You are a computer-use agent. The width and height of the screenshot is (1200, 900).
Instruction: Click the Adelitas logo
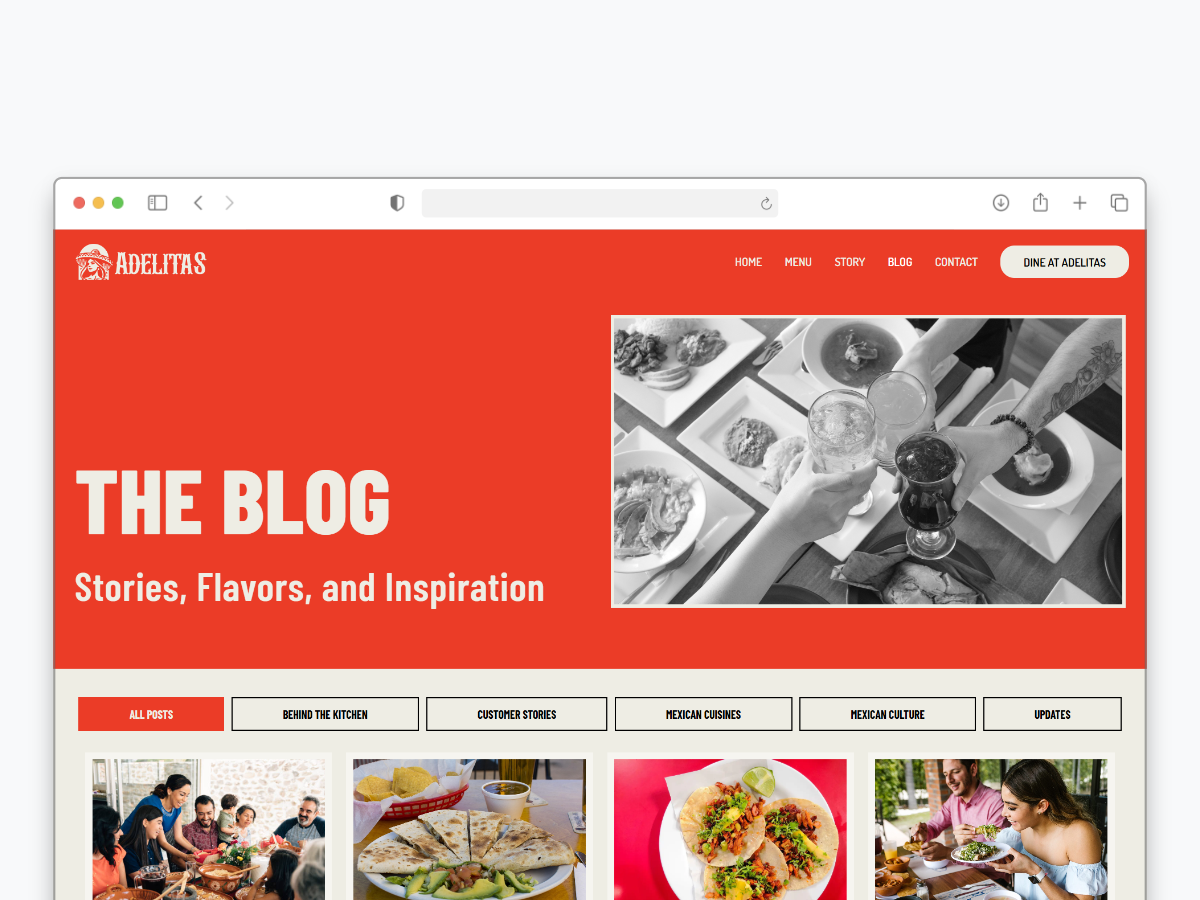click(141, 262)
